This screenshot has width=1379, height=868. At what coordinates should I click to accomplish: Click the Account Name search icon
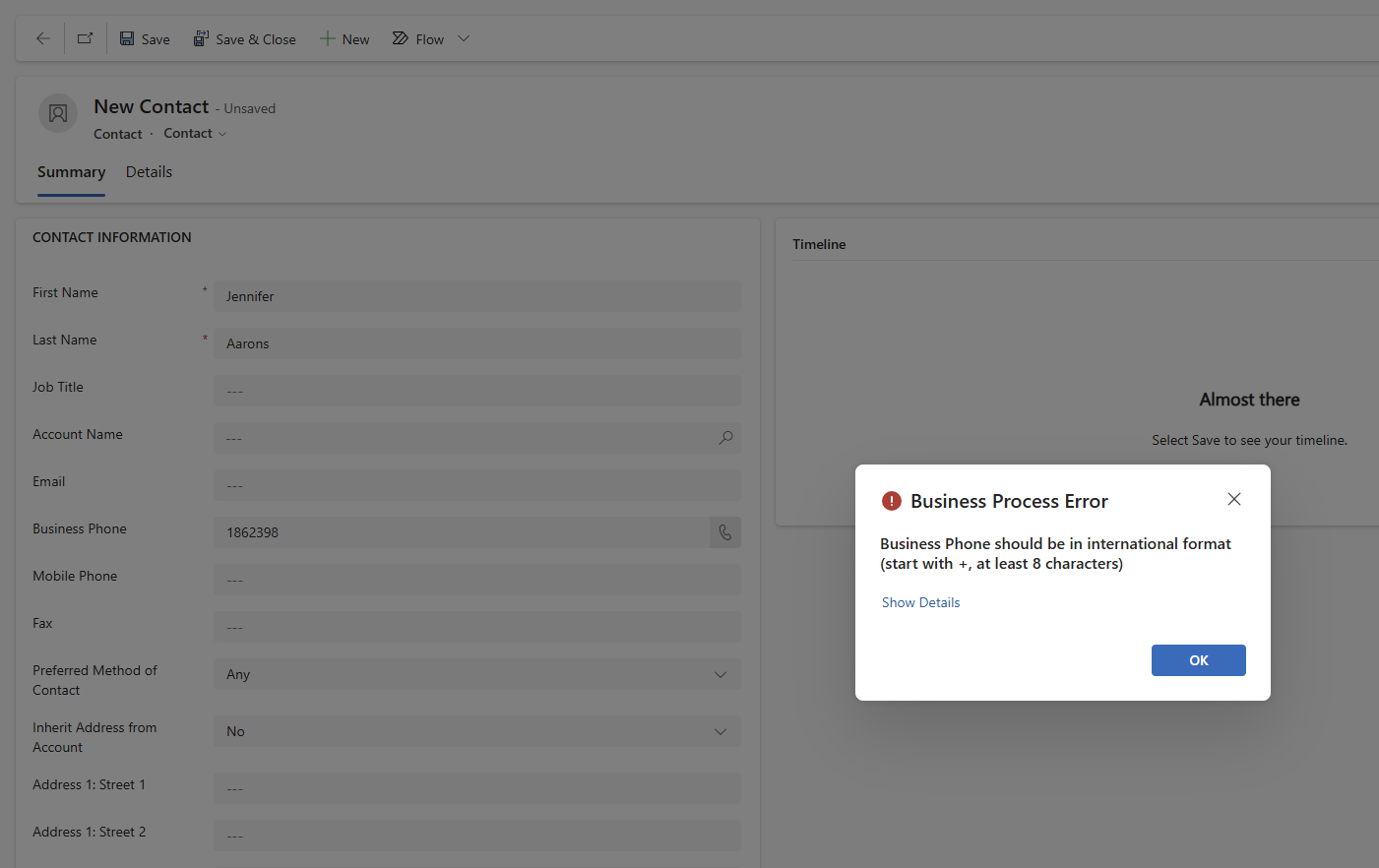click(x=725, y=438)
